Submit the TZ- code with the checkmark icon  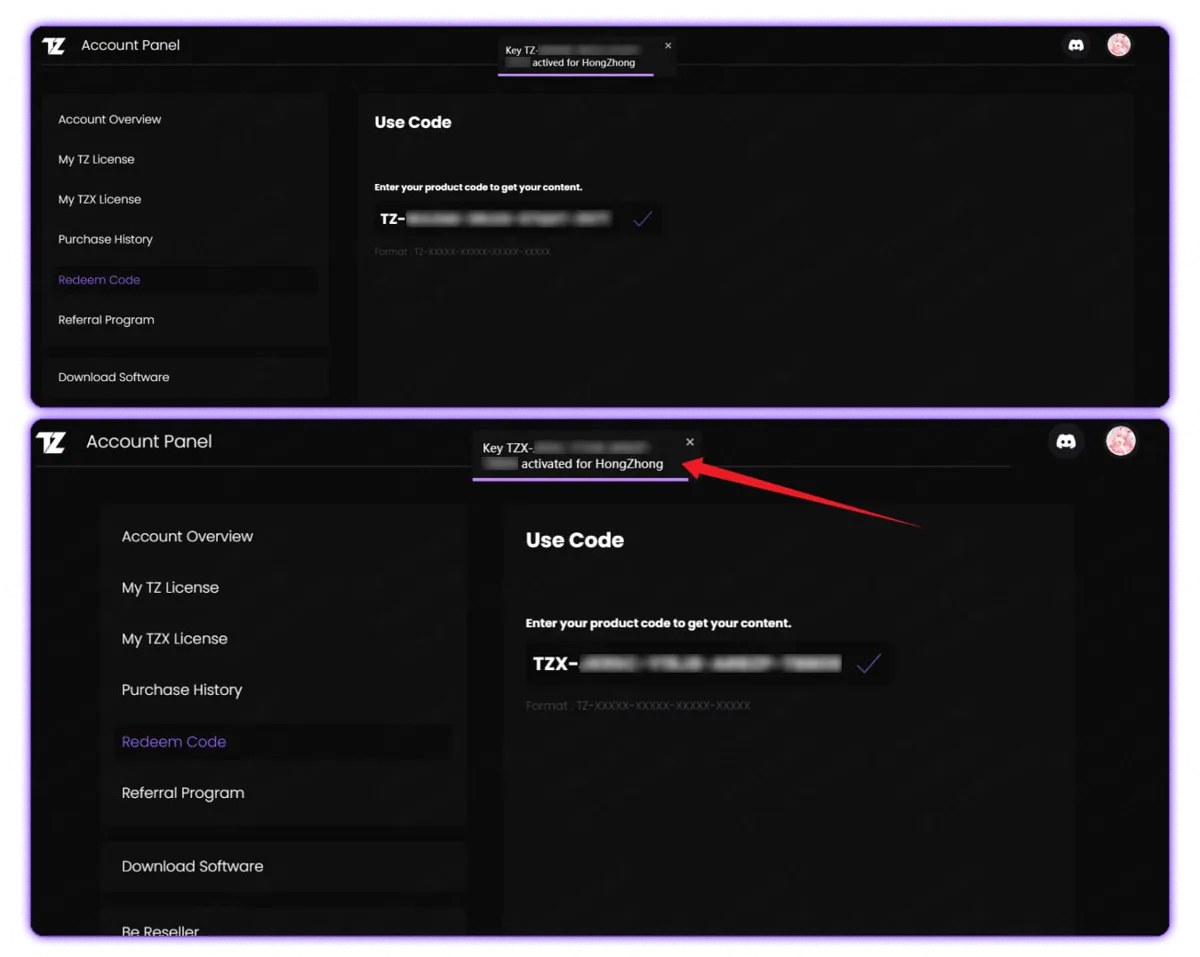[x=642, y=219]
